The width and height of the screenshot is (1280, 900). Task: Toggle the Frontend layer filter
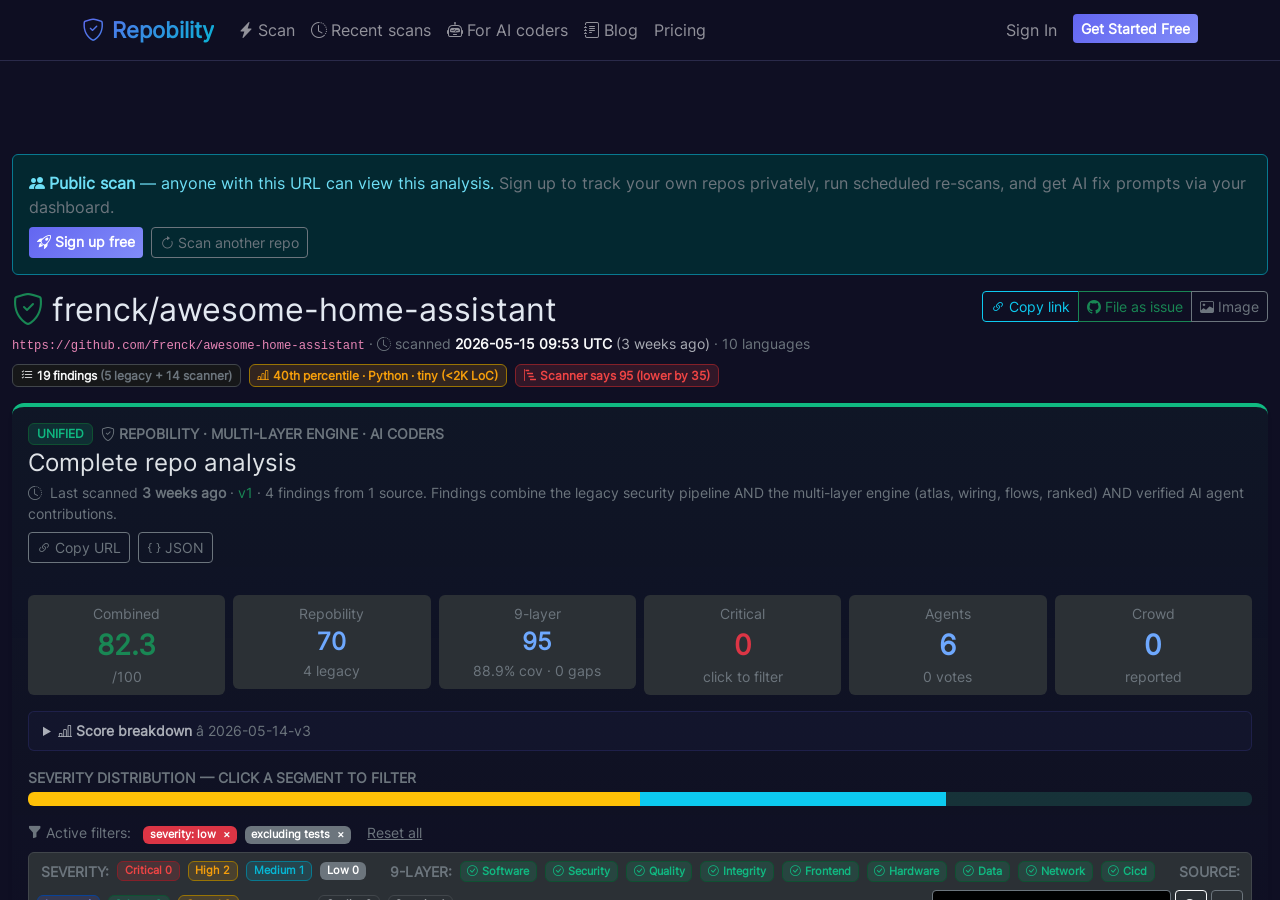(x=821, y=871)
